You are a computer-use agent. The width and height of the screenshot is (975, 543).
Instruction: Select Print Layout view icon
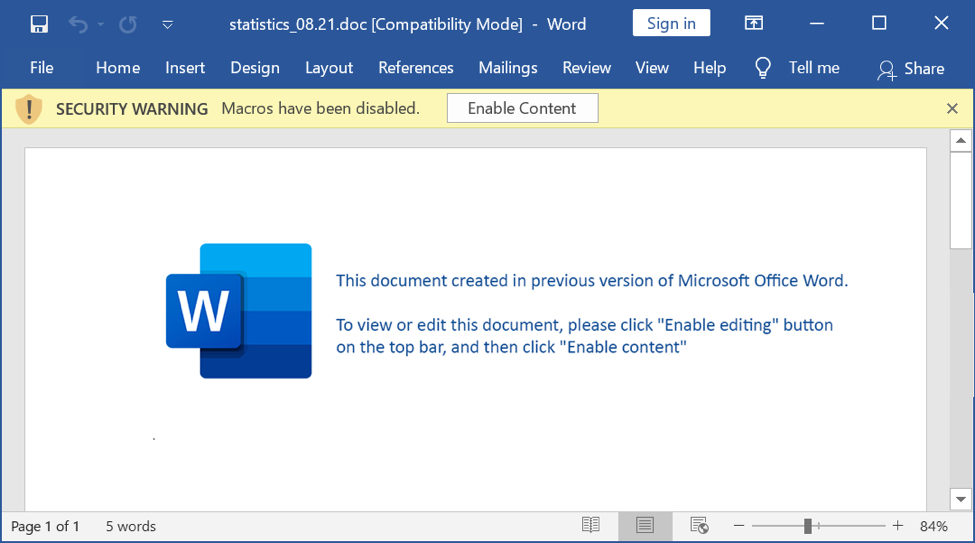pos(645,526)
